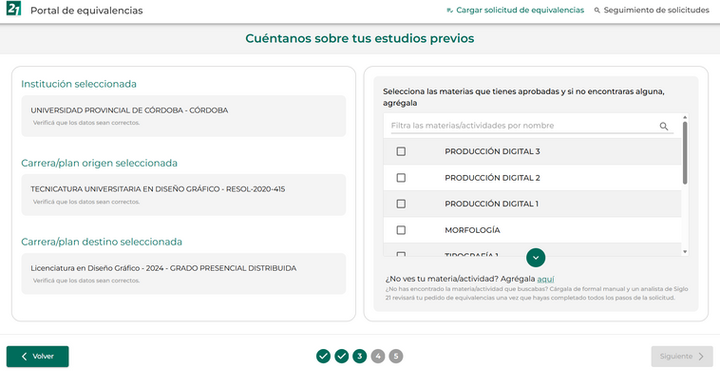Image resolution: width=720 pixels, height=371 pixels.
Task: Click scrollbar down arrow in subject list
Action: [x=685, y=252]
